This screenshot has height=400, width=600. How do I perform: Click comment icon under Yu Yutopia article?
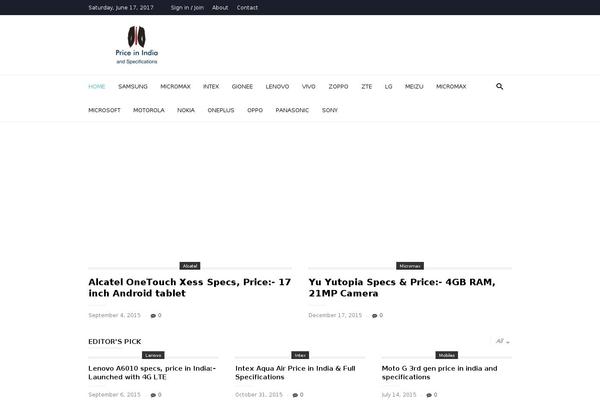click(375, 316)
